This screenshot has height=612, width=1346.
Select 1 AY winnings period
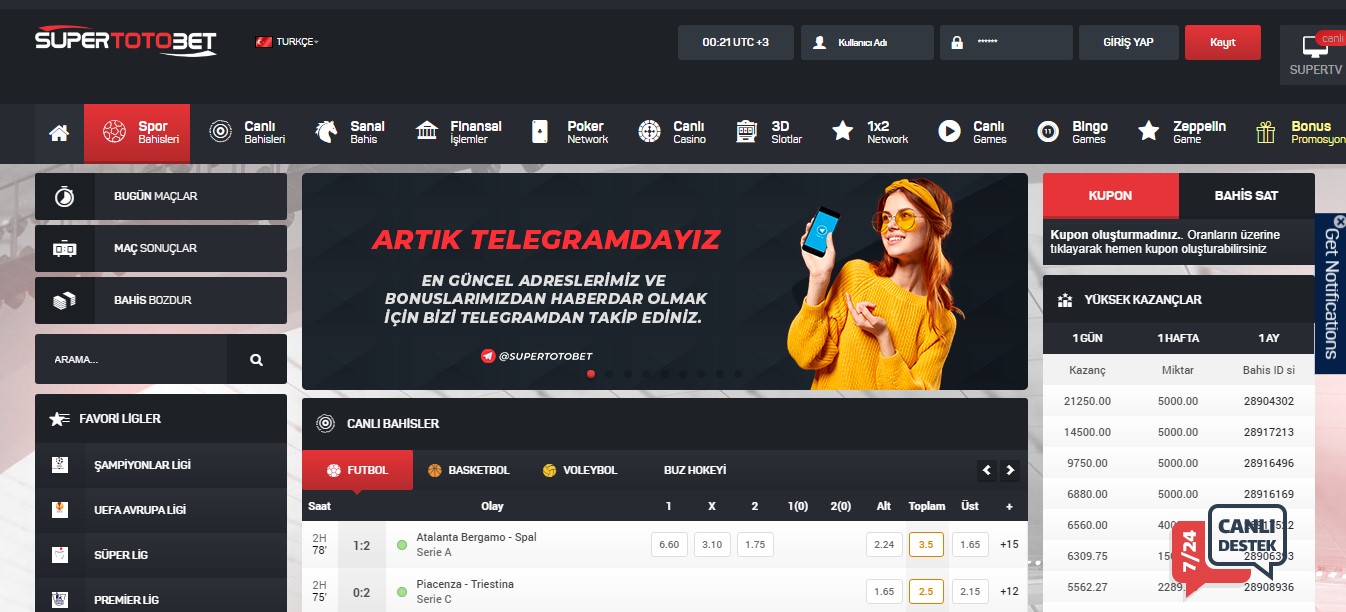click(1269, 338)
